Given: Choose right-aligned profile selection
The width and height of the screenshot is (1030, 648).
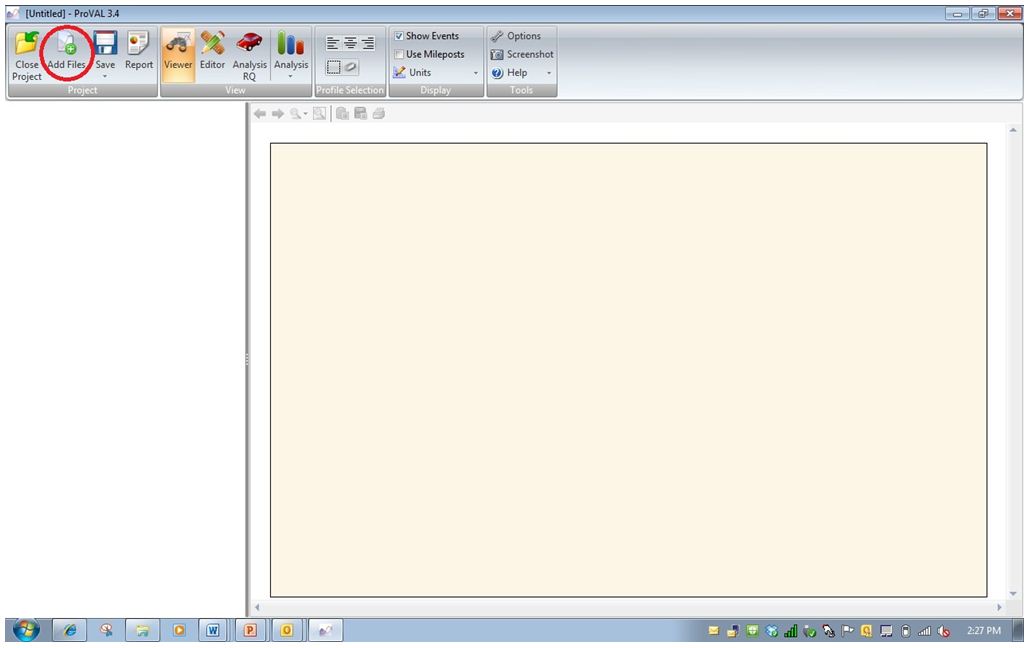Looking at the screenshot, I should pyautogui.click(x=367, y=43).
